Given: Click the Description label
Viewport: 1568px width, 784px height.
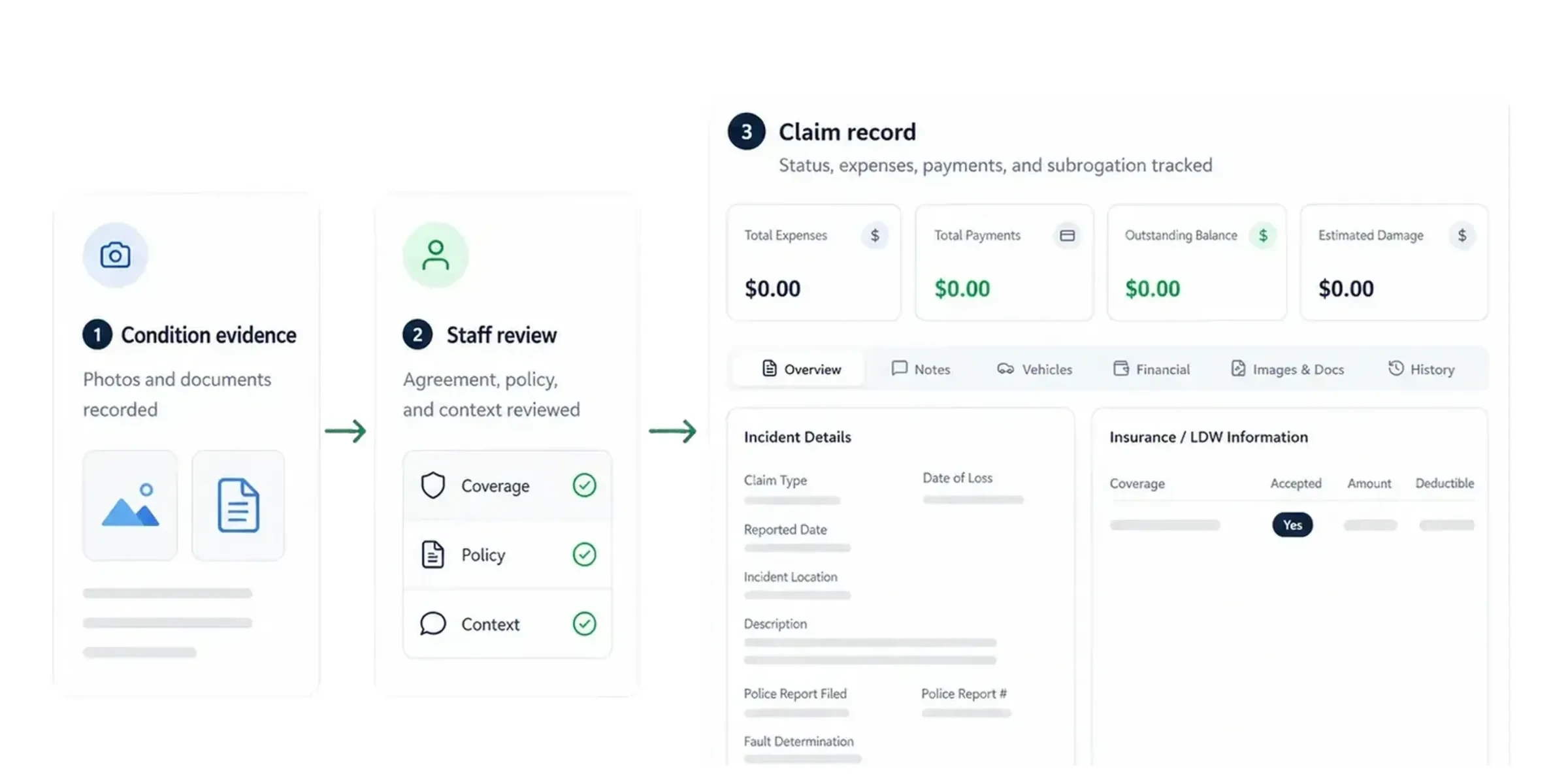Looking at the screenshot, I should coord(775,624).
